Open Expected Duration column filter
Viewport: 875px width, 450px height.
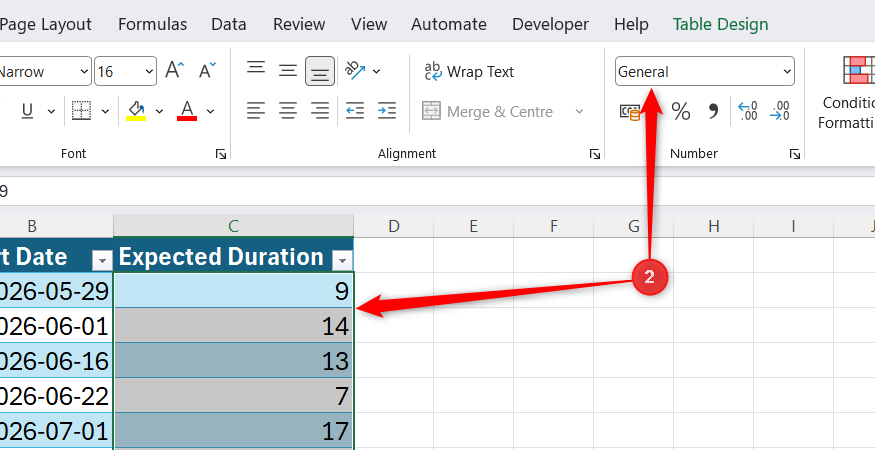[342, 260]
